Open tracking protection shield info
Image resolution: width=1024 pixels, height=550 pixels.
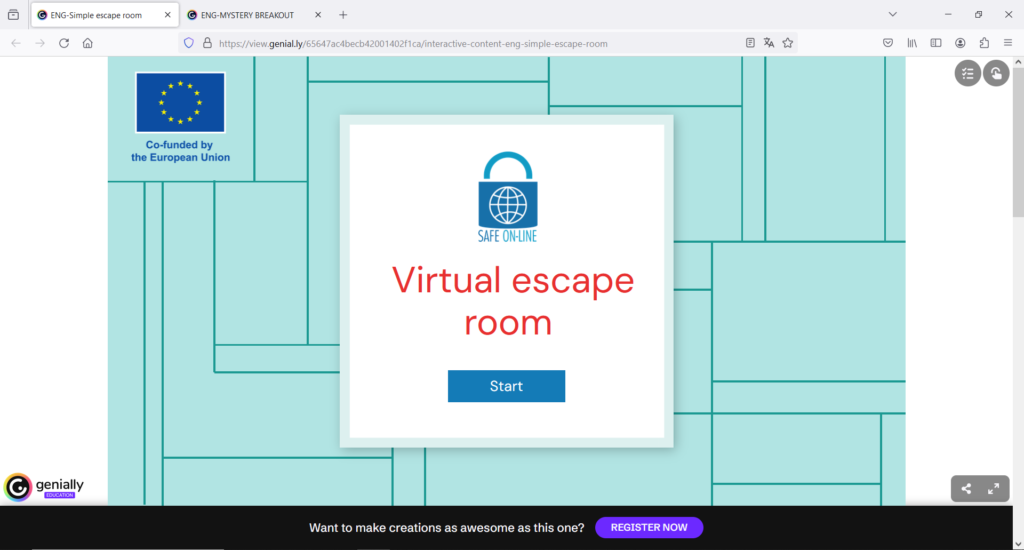click(189, 43)
